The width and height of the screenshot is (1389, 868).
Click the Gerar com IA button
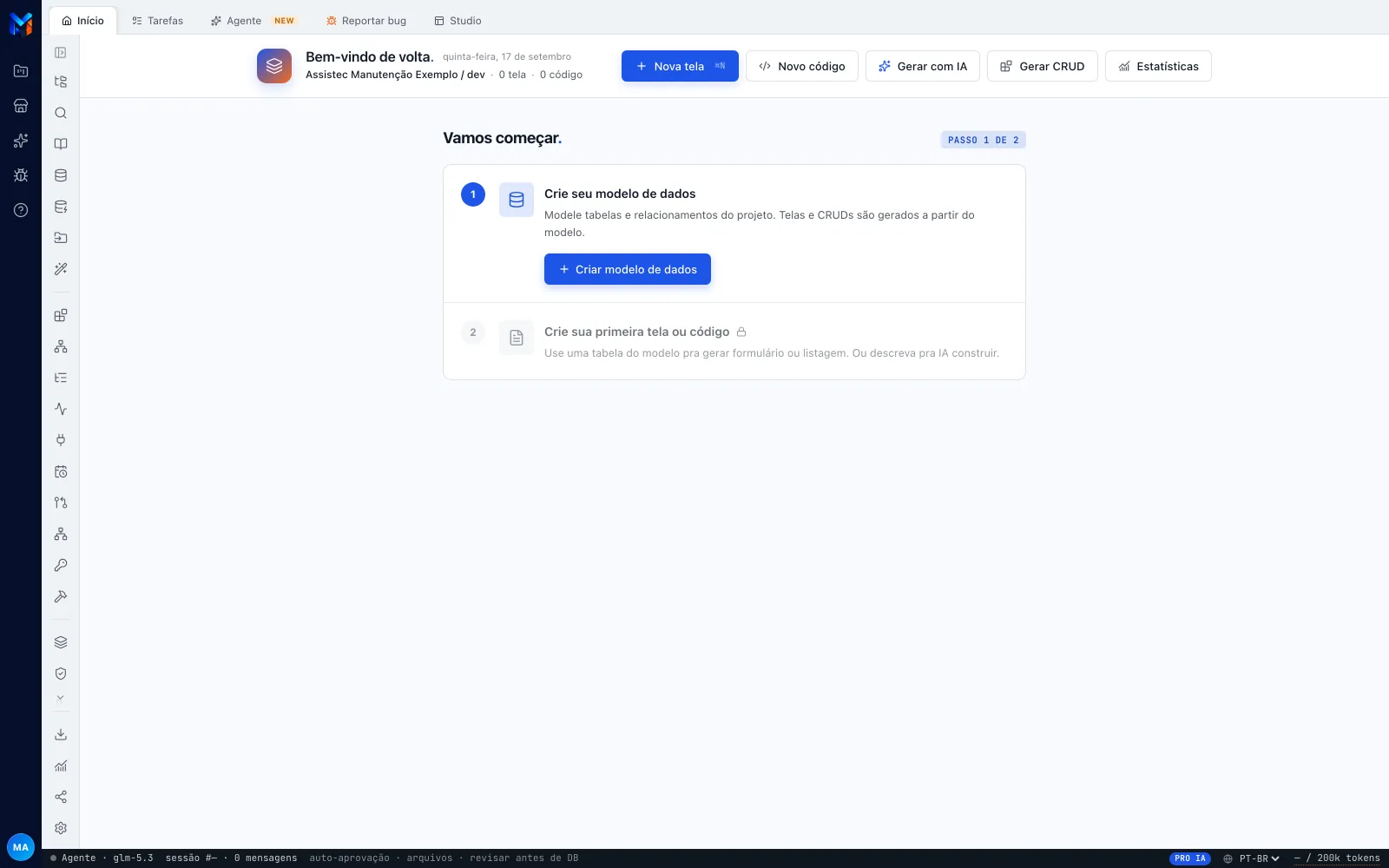(x=923, y=66)
